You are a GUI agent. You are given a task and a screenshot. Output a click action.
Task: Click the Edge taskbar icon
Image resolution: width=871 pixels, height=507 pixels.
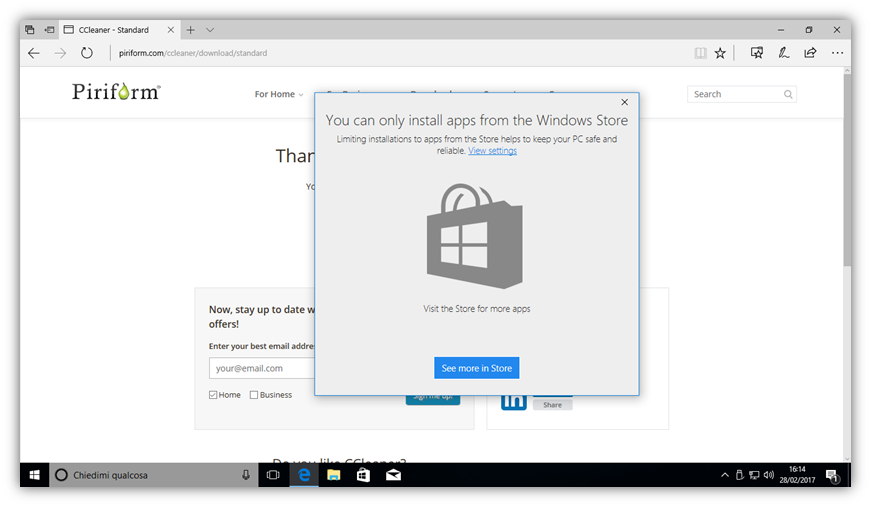point(304,475)
